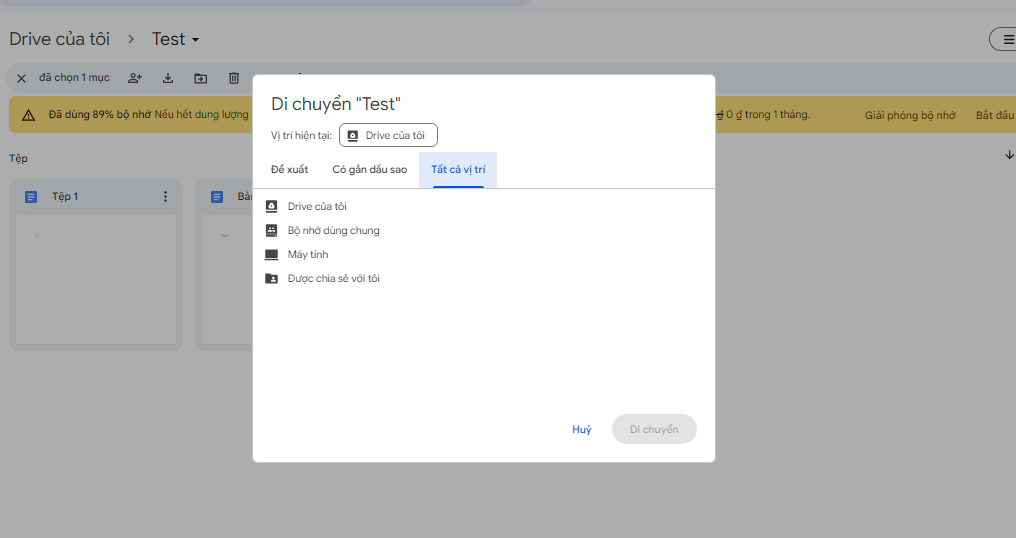The image size is (1016, 538).
Task: Click Giải phóng bộ nhớ link
Action: pyautogui.click(x=910, y=115)
